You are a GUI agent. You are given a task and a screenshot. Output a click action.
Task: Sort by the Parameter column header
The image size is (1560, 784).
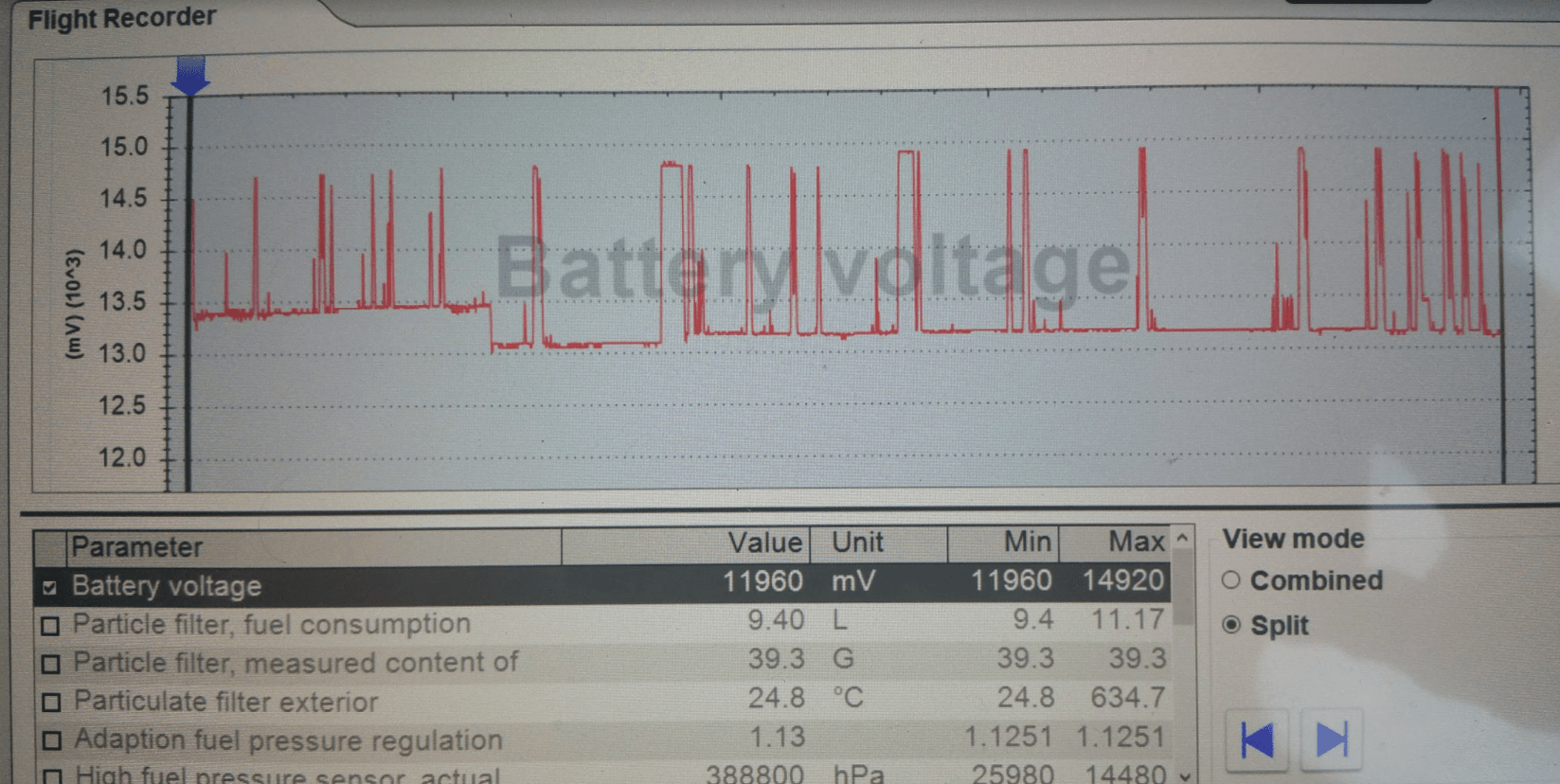(314, 547)
